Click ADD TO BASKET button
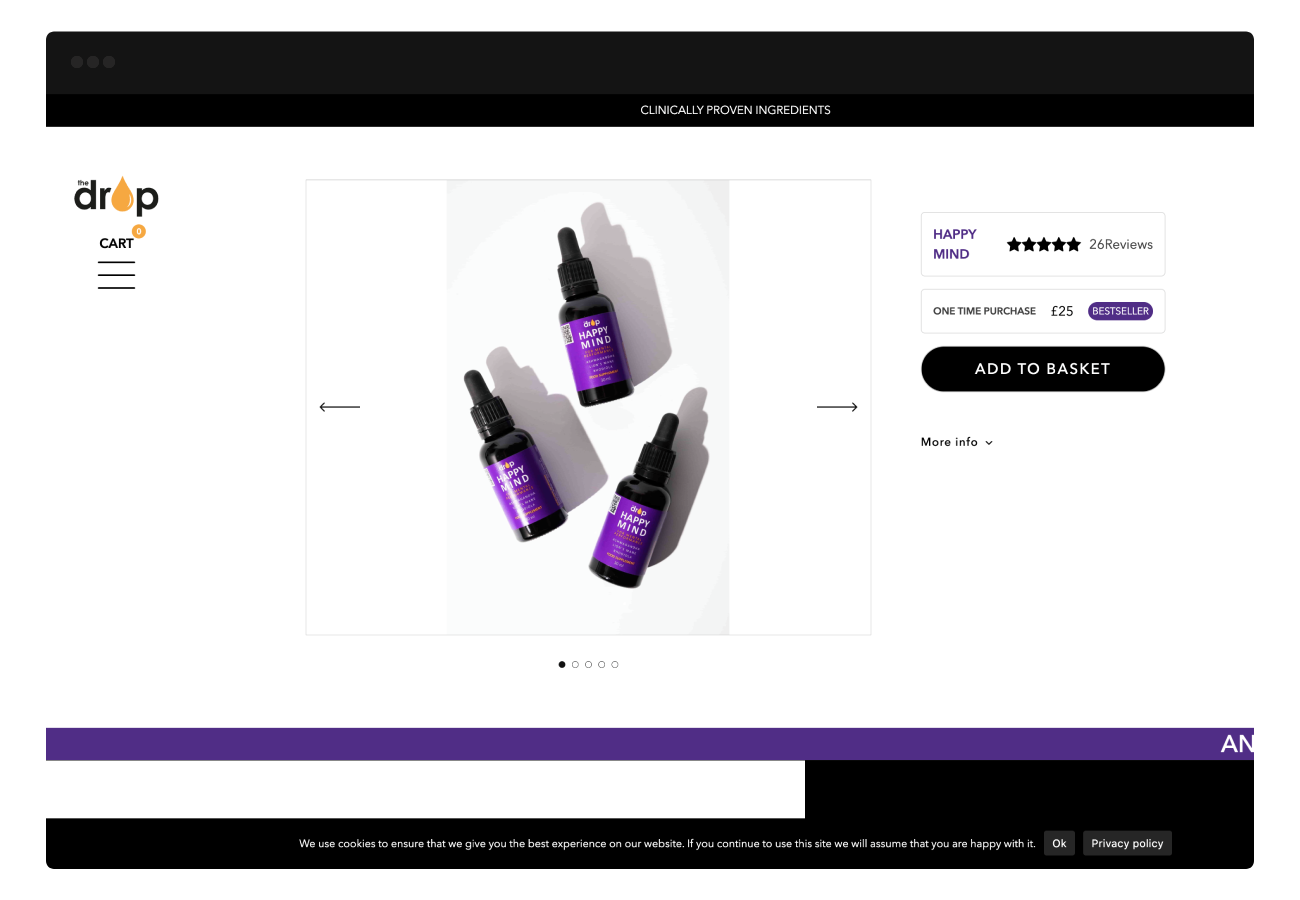This screenshot has height=900, width=1300. [x=1043, y=369]
